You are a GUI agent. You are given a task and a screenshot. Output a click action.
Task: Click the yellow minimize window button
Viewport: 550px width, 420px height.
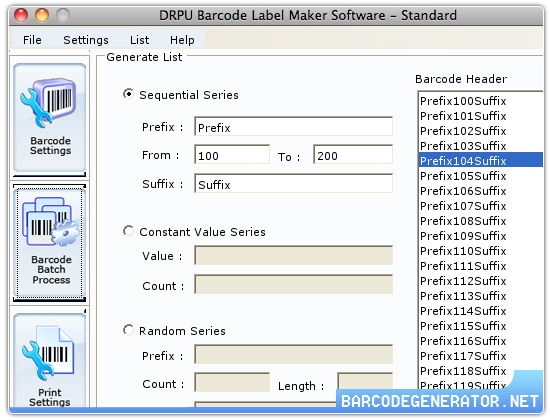[x=42, y=15]
